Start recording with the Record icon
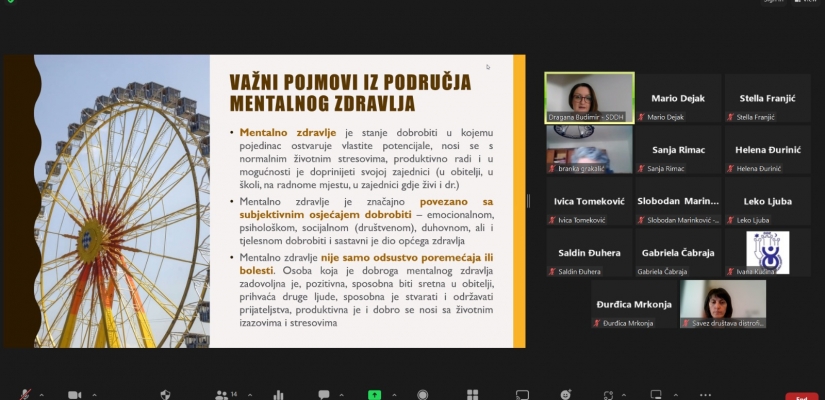This screenshot has height=400, width=825. click(422, 395)
